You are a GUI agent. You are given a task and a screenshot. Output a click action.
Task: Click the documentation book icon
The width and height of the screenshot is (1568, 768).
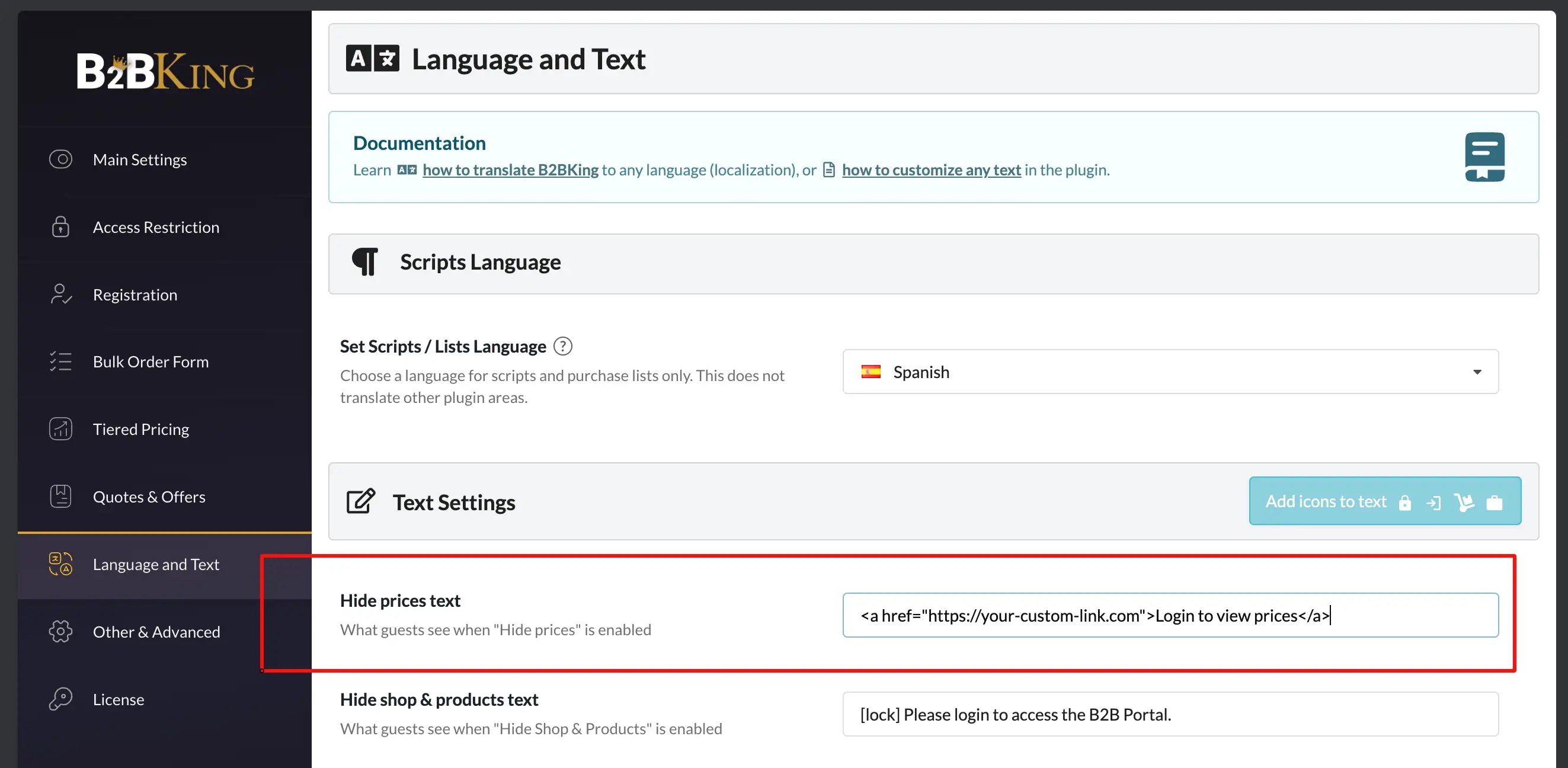[1484, 157]
